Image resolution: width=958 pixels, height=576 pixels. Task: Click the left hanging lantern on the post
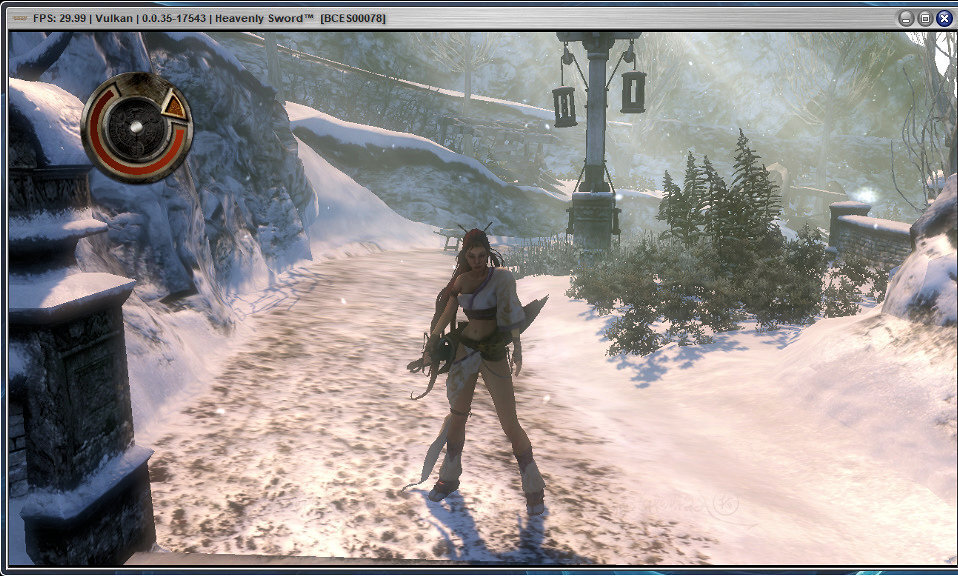(564, 105)
